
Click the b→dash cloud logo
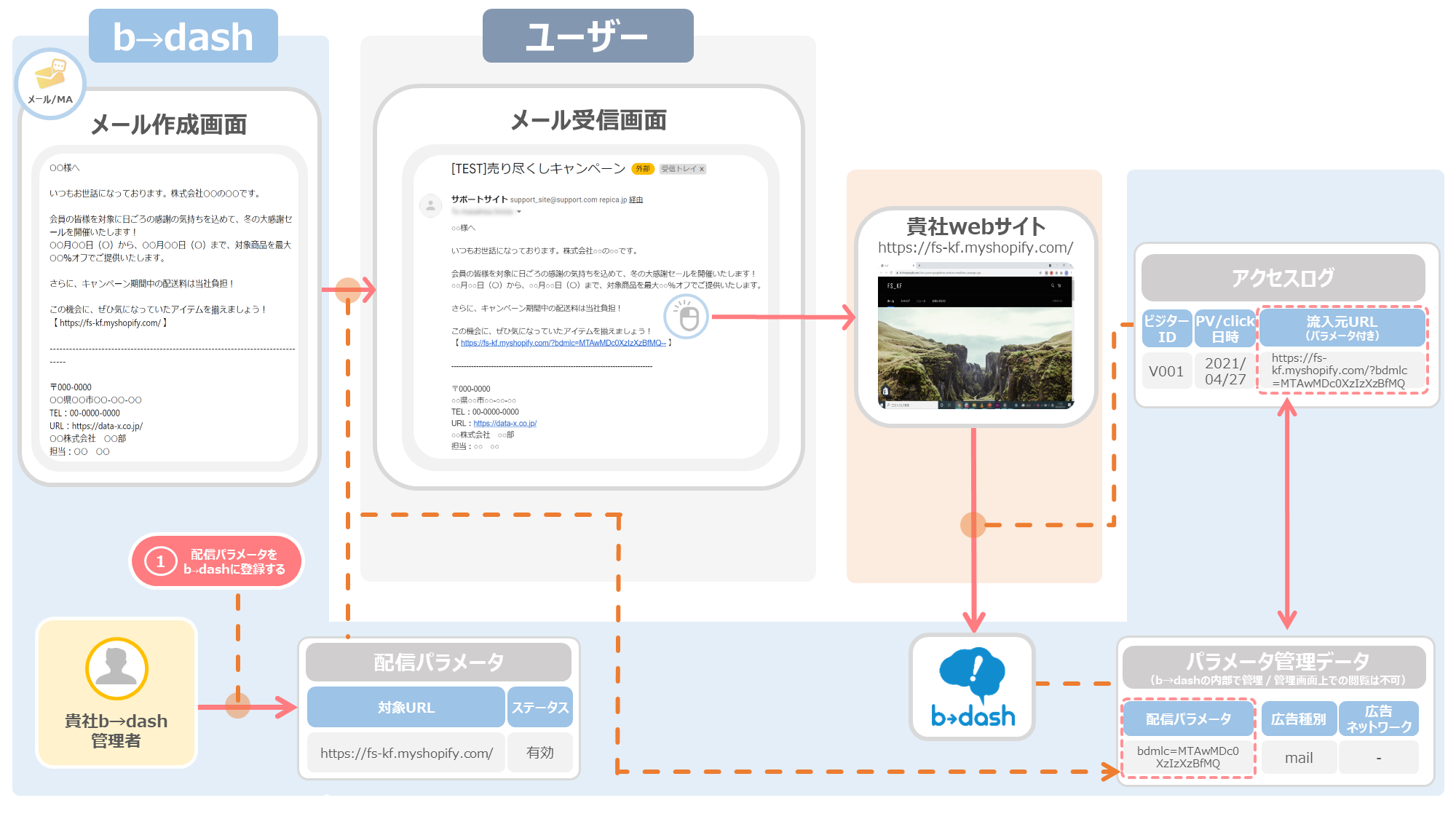tap(973, 687)
